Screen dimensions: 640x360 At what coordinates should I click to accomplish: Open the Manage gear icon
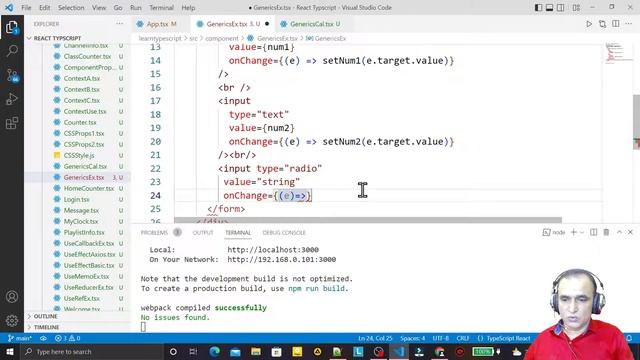12,320
